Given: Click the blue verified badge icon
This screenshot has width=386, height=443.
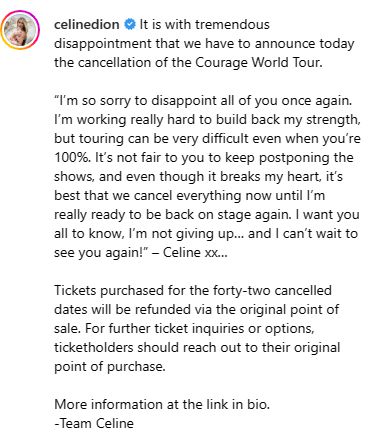Looking at the screenshot, I should point(130,25).
